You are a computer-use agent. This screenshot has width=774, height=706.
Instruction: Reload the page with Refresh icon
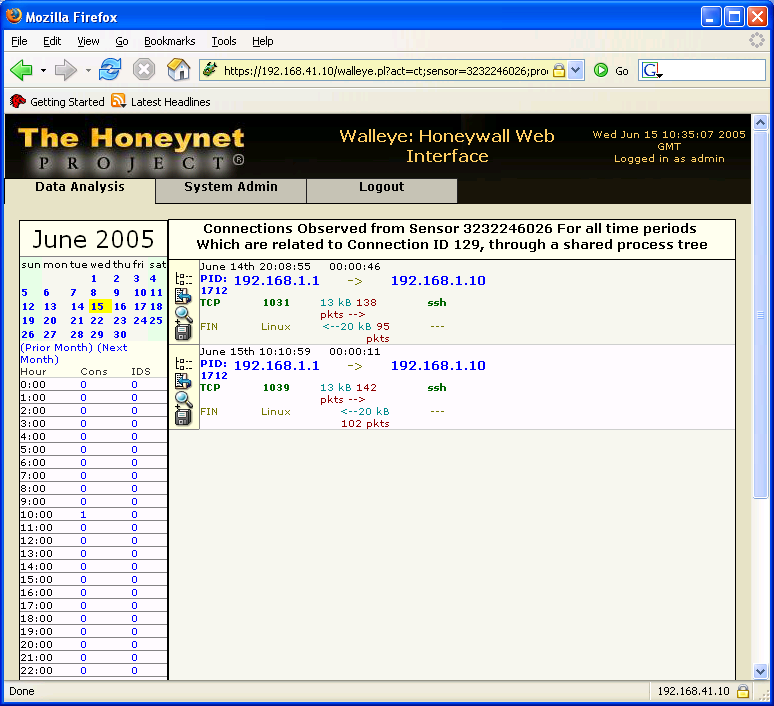(x=110, y=70)
